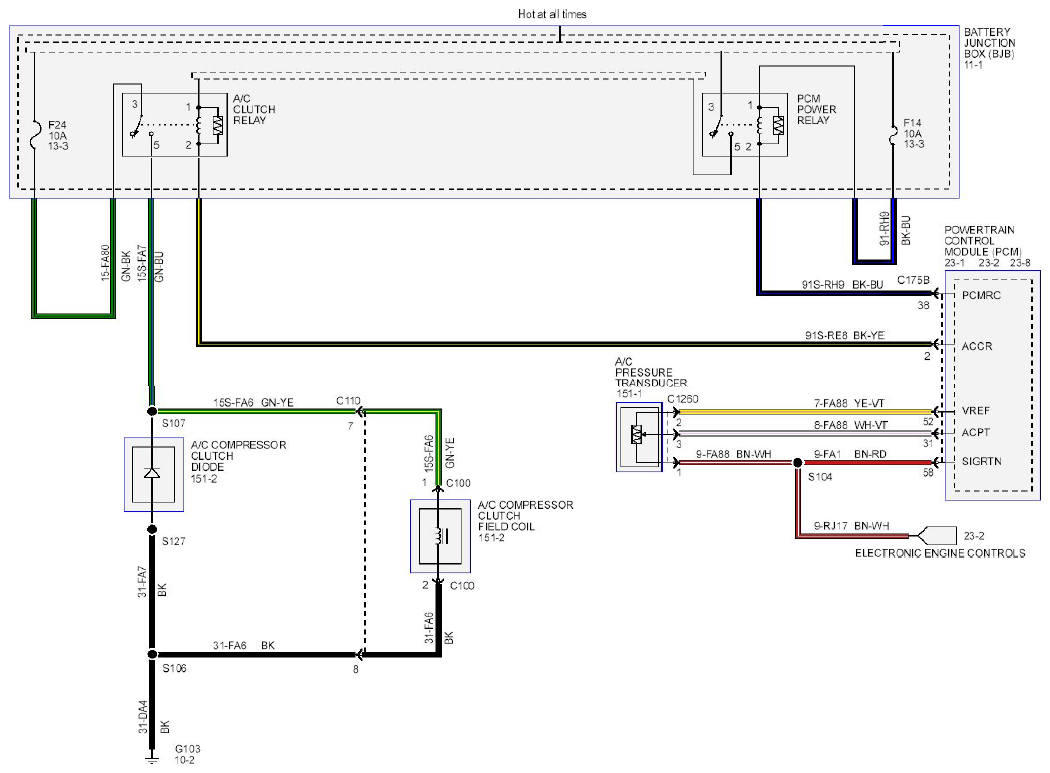Select the S106 splice dot
The image size is (1050, 773).
pos(153,654)
